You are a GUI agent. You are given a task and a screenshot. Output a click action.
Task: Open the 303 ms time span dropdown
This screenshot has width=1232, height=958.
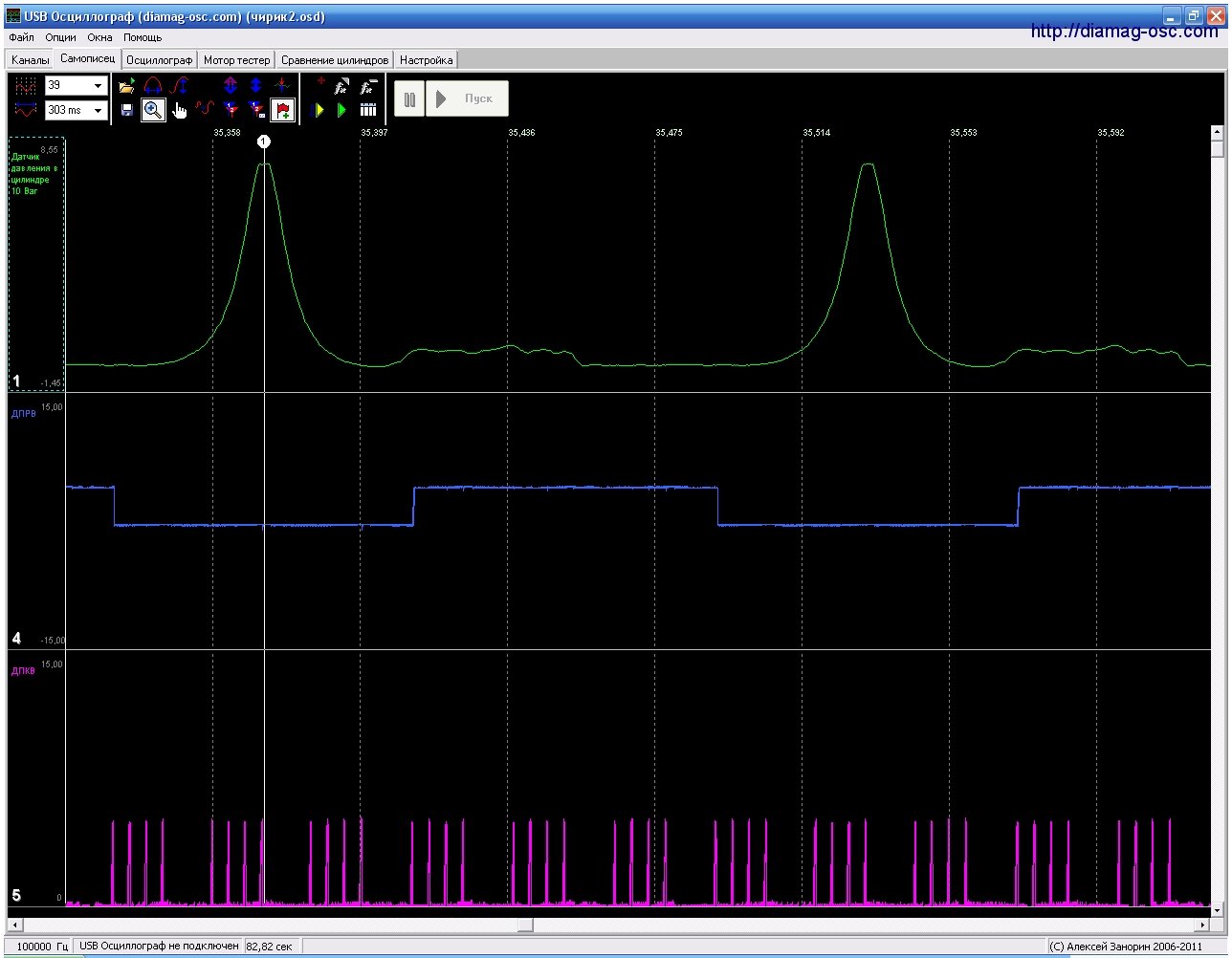99,110
